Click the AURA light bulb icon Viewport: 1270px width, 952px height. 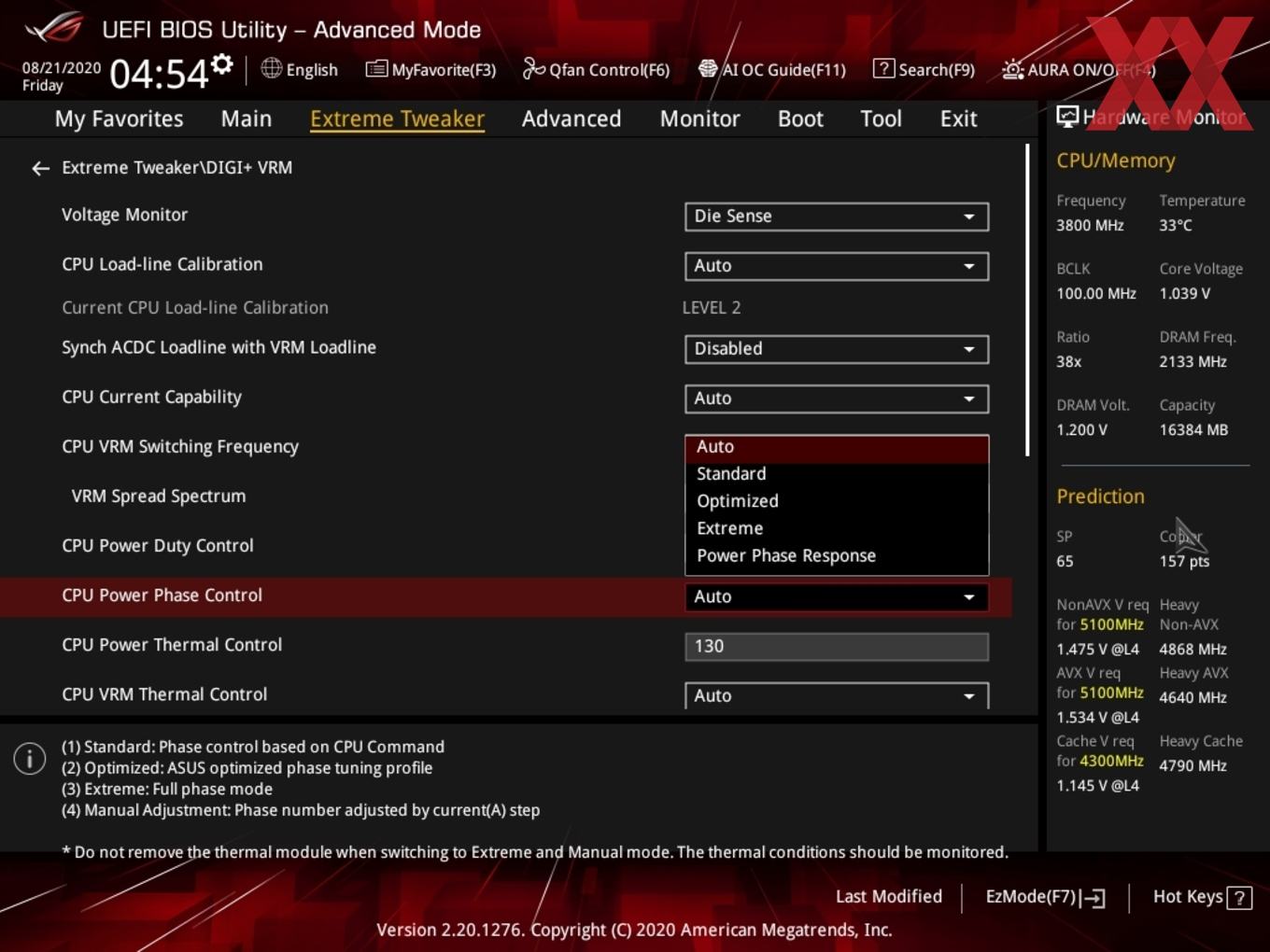click(x=1012, y=69)
